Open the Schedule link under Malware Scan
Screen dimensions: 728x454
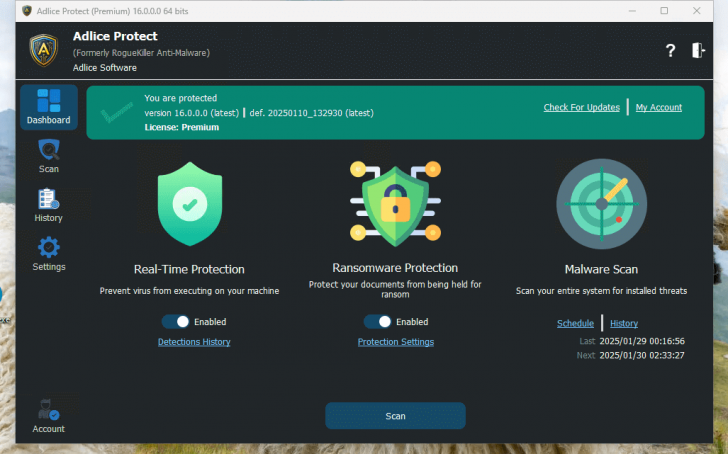575,323
